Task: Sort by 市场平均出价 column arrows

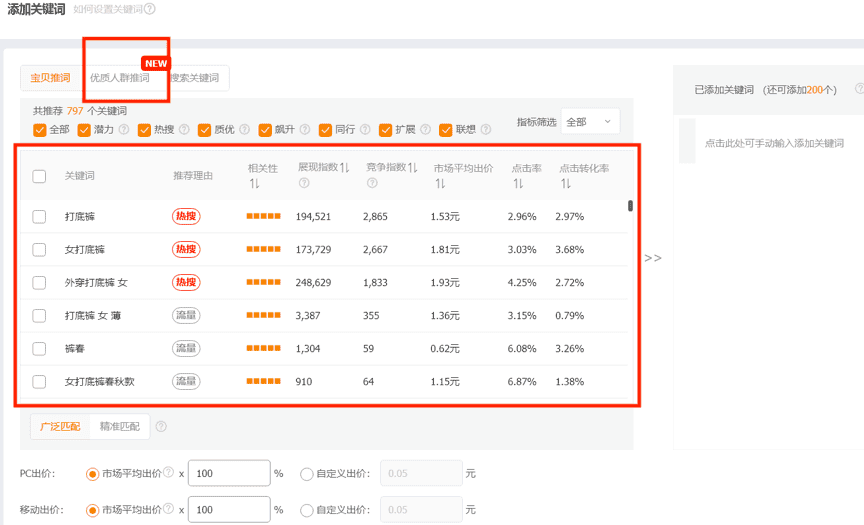Action: [440, 183]
